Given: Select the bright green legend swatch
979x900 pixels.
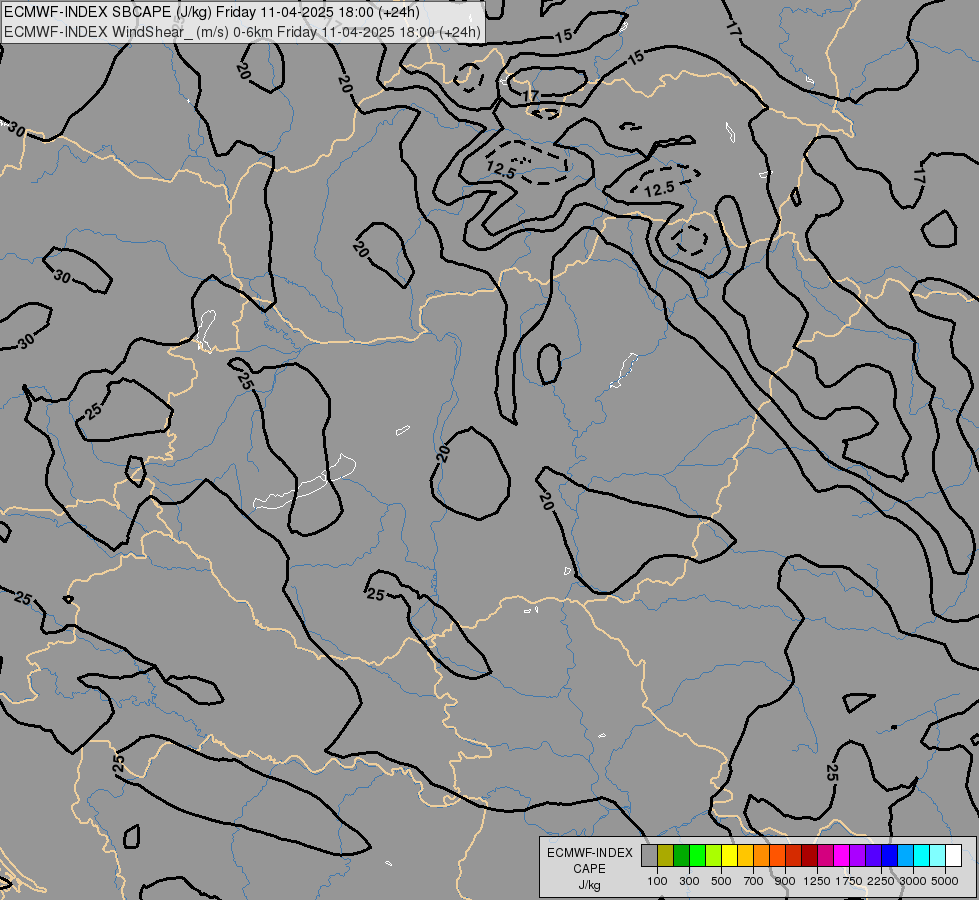Looking at the screenshot, I should pyautogui.click(x=697, y=856).
